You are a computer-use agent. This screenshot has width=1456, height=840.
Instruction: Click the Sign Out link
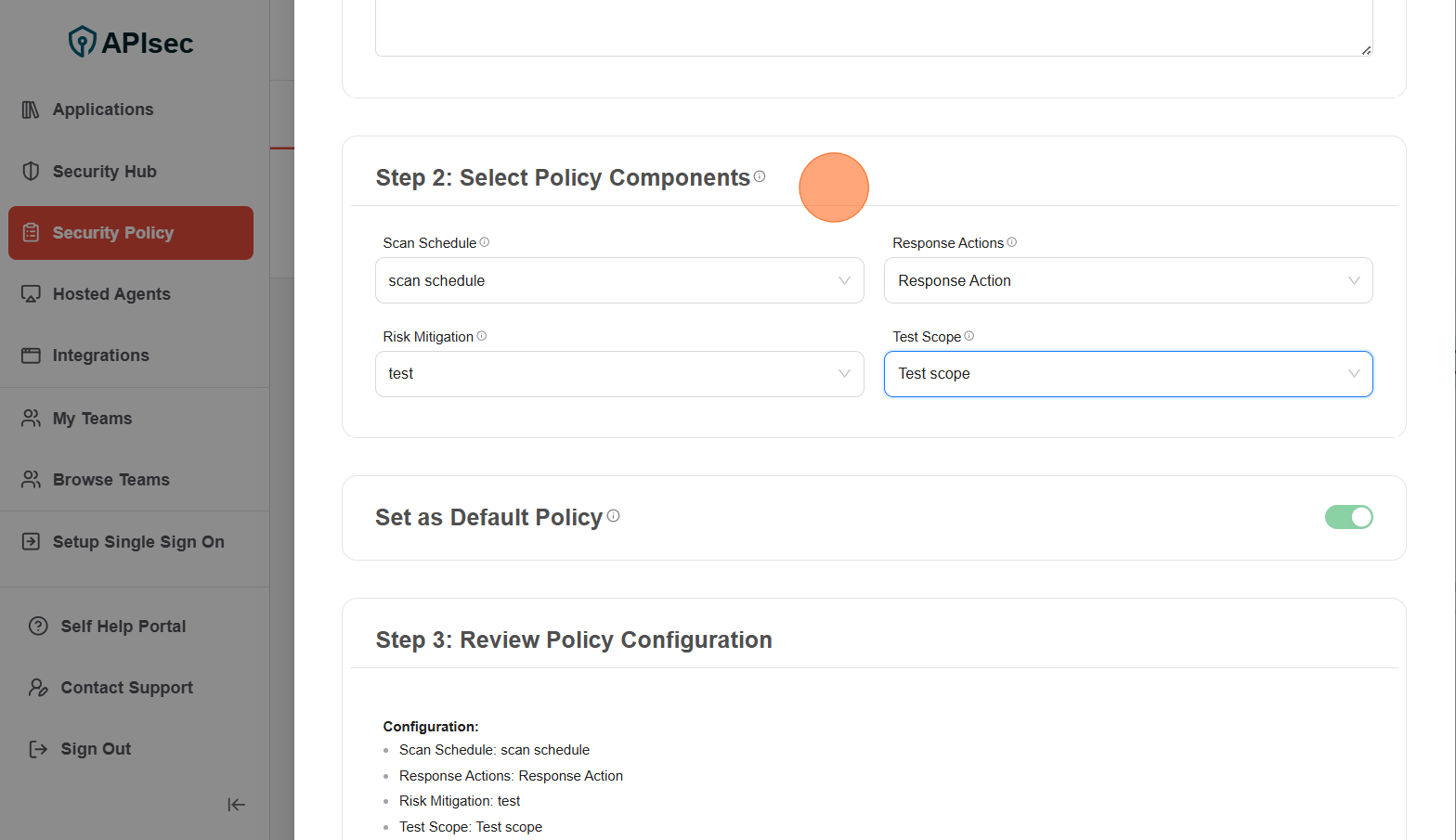(x=95, y=749)
